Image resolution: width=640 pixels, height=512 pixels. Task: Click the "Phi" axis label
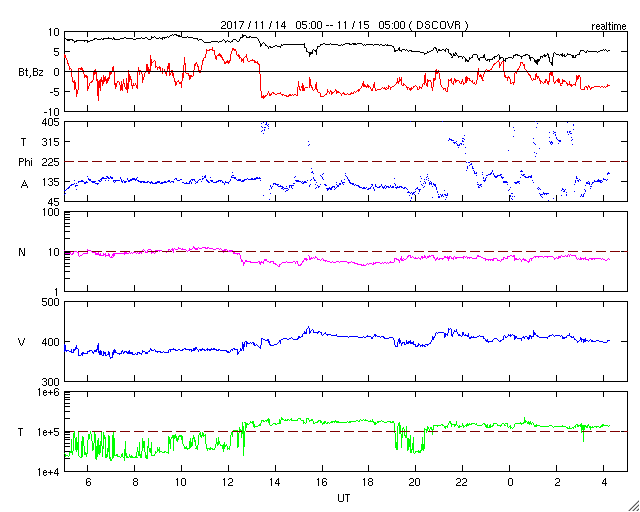[25, 163]
